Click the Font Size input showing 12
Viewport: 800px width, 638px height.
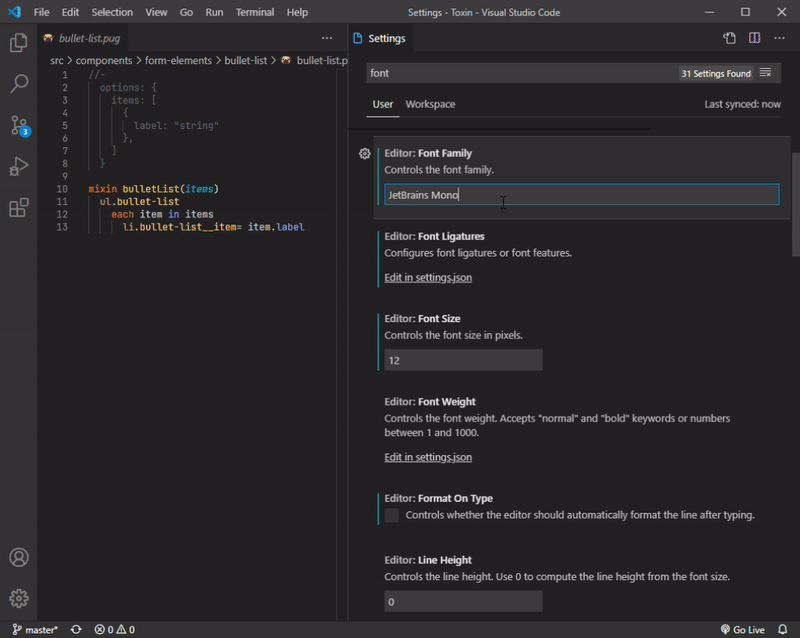(x=463, y=360)
